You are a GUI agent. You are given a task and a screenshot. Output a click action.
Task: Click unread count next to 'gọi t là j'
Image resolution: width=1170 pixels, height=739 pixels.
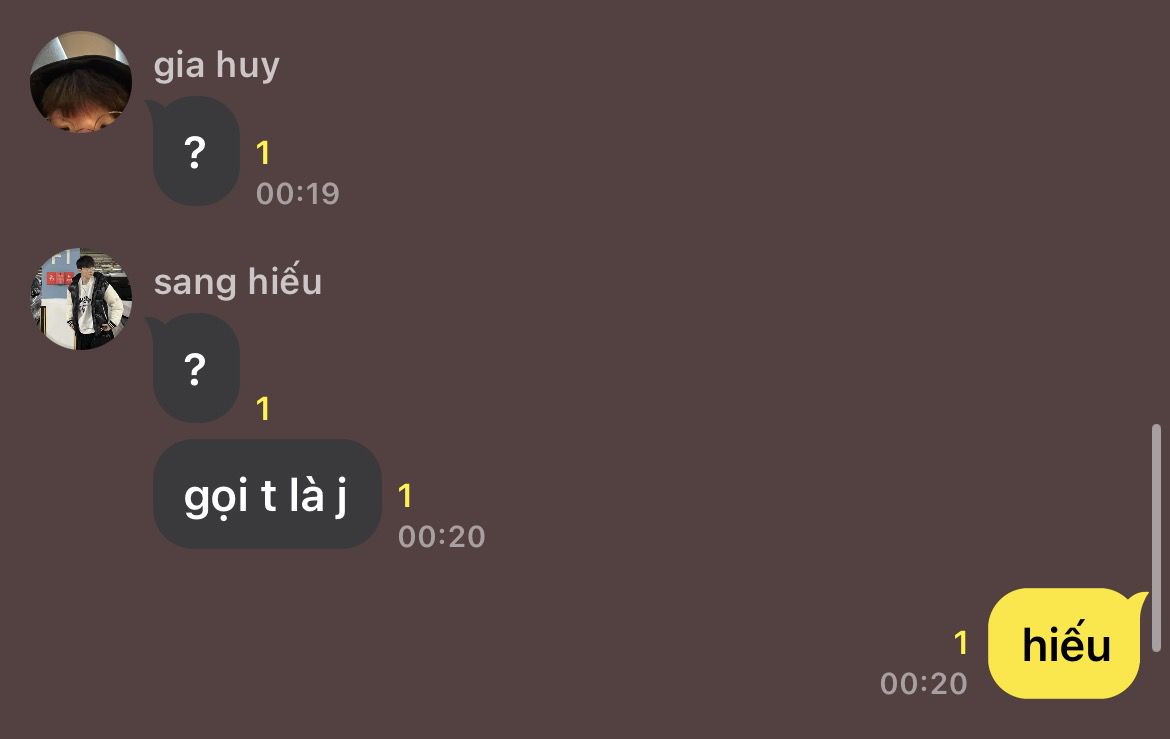click(x=405, y=496)
